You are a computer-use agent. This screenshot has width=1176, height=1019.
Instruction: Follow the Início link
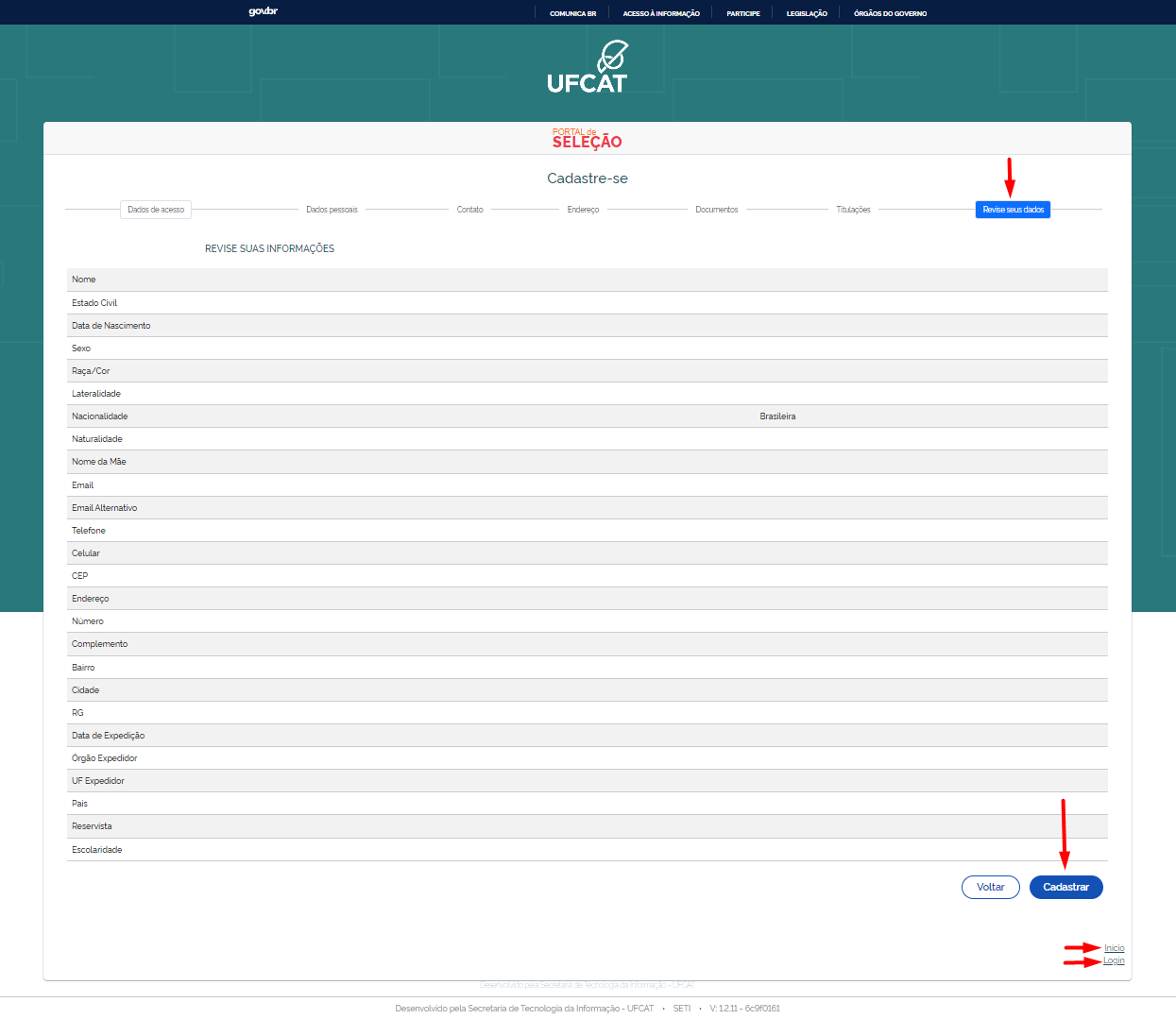point(1115,948)
